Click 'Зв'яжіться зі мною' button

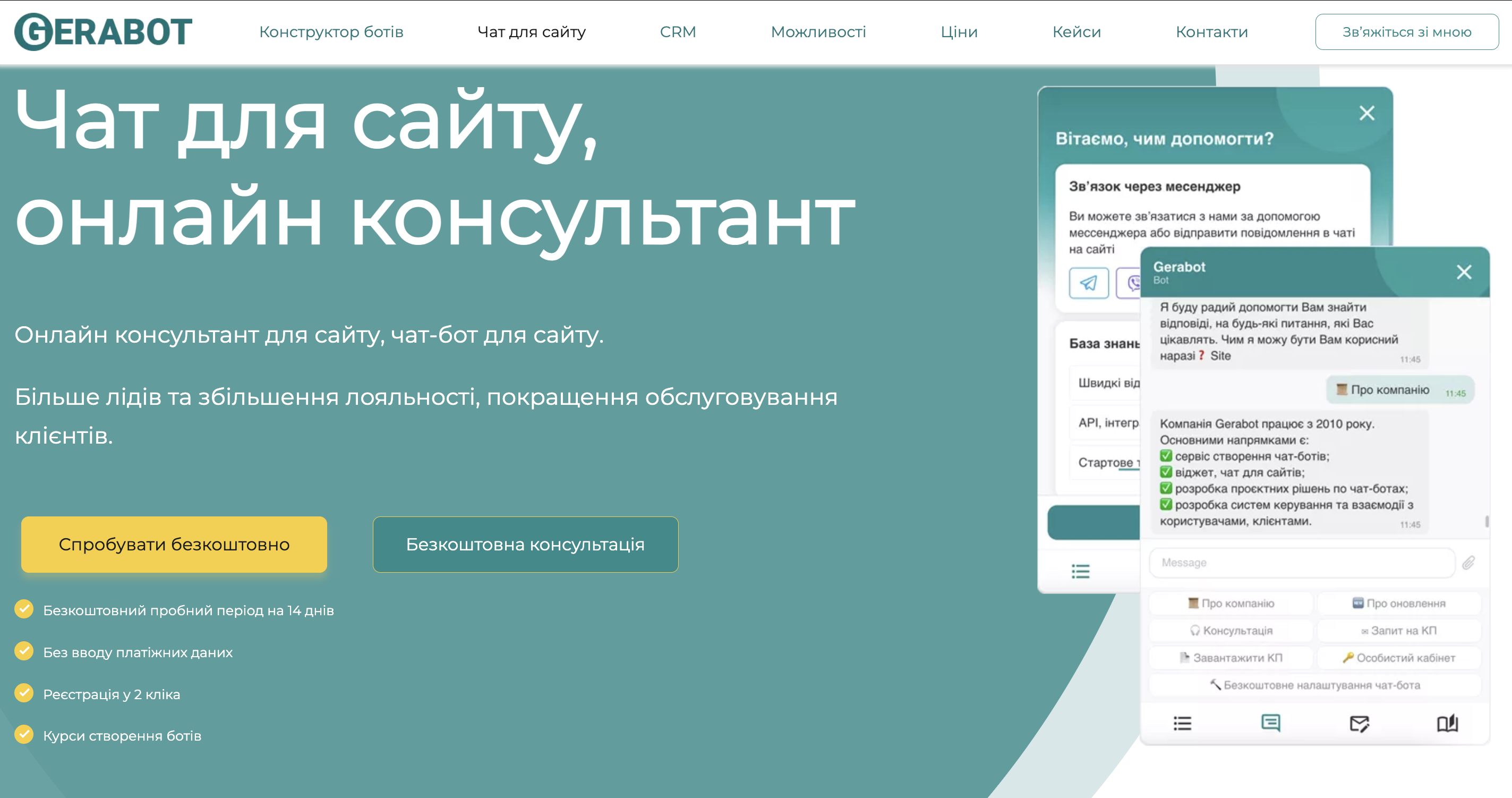(x=1406, y=32)
